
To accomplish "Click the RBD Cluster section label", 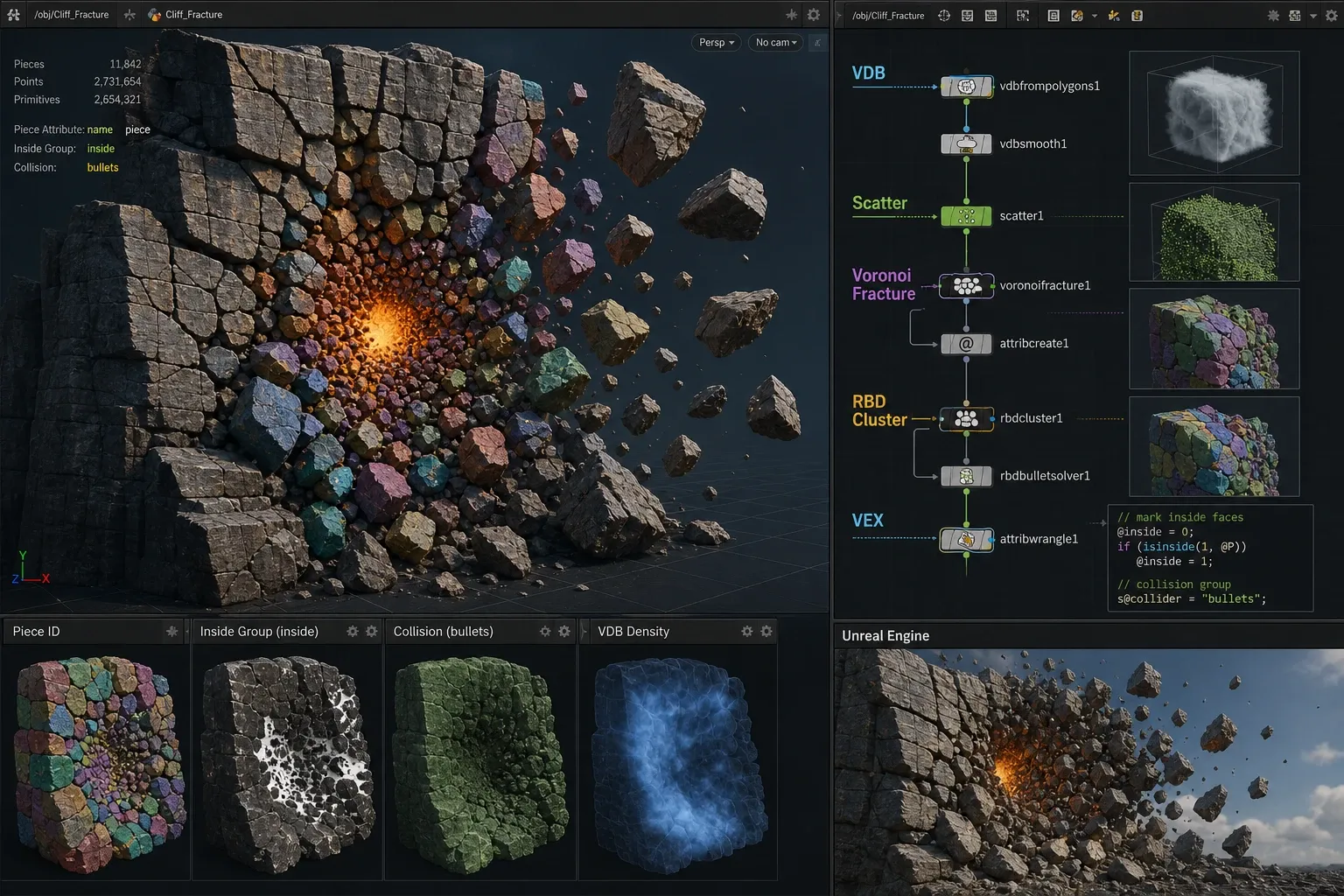I will point(879,410).
